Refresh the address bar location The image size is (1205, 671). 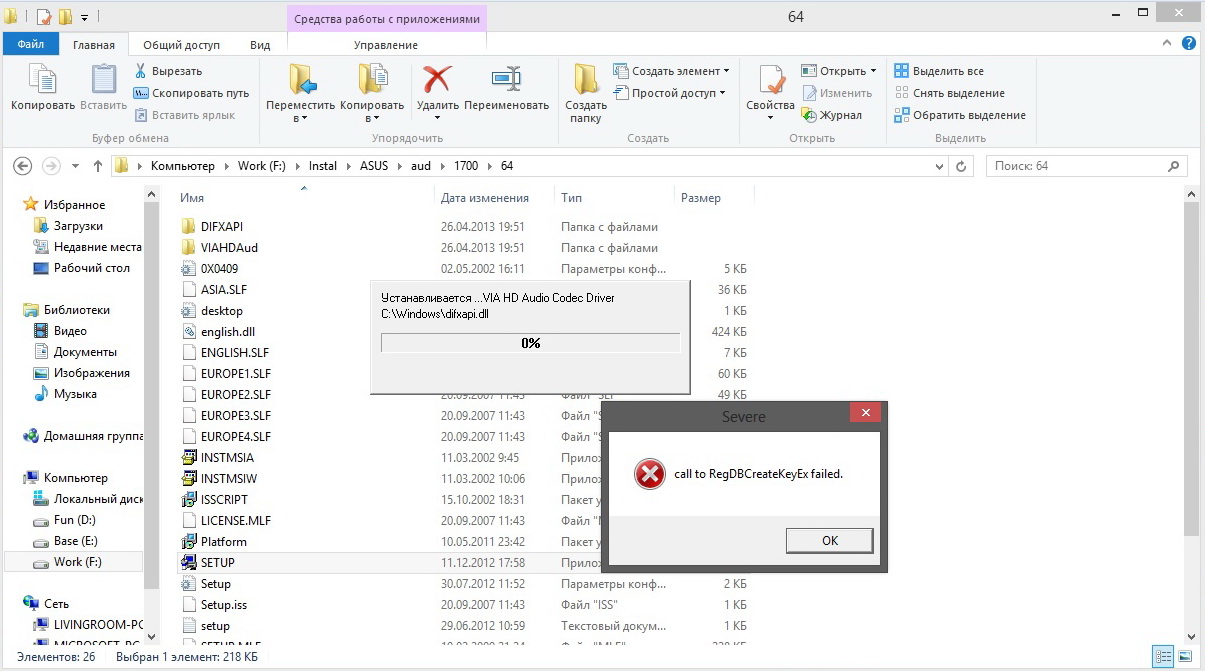pyautogui.click(x=961, y=166)
